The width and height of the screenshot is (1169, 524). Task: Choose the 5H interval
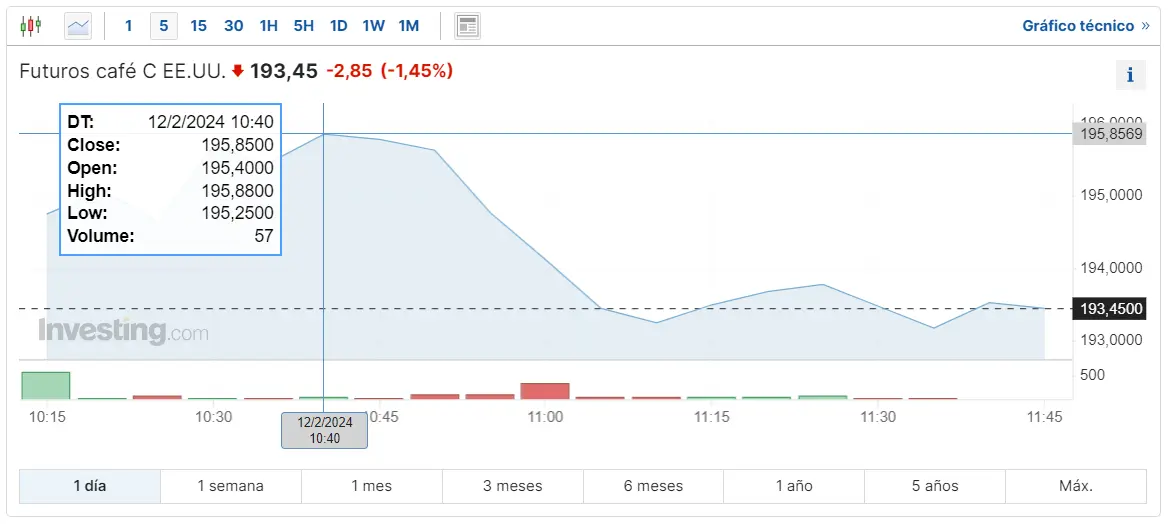304,26
